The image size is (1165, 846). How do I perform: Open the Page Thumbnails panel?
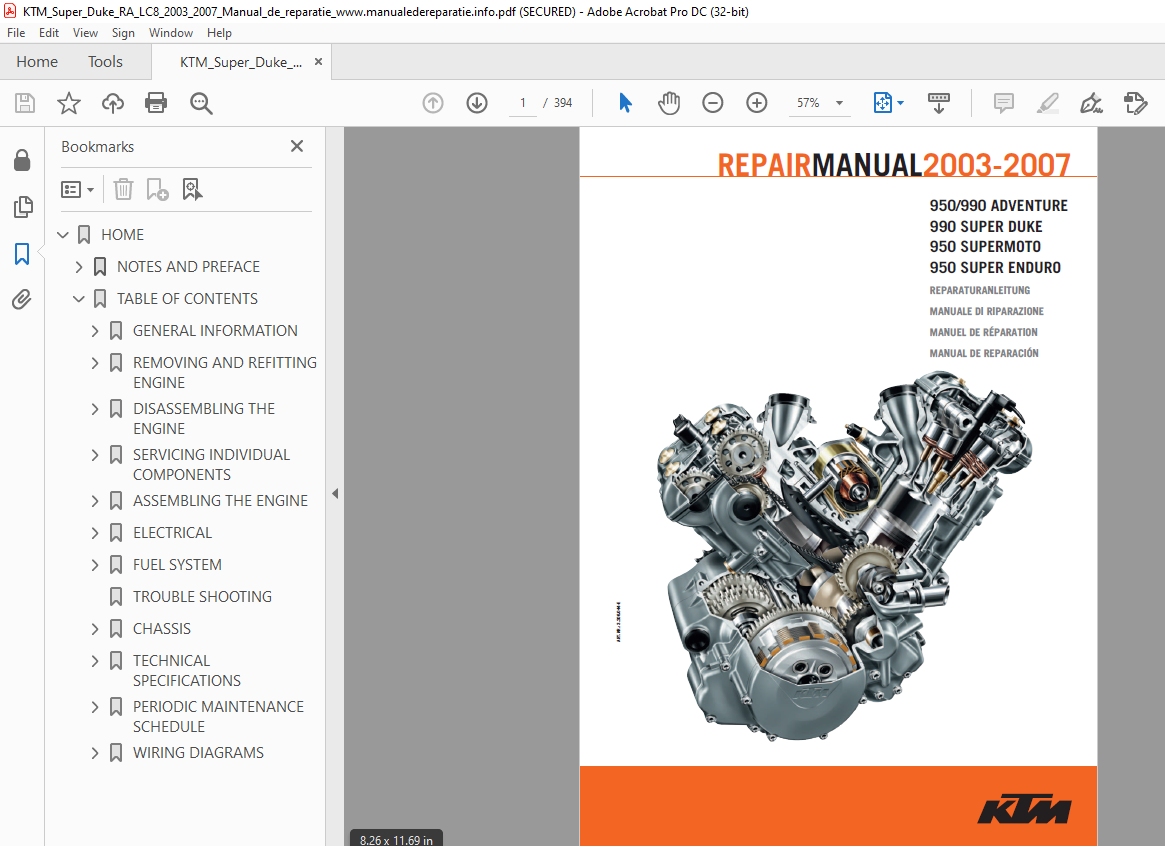point(22,207)
